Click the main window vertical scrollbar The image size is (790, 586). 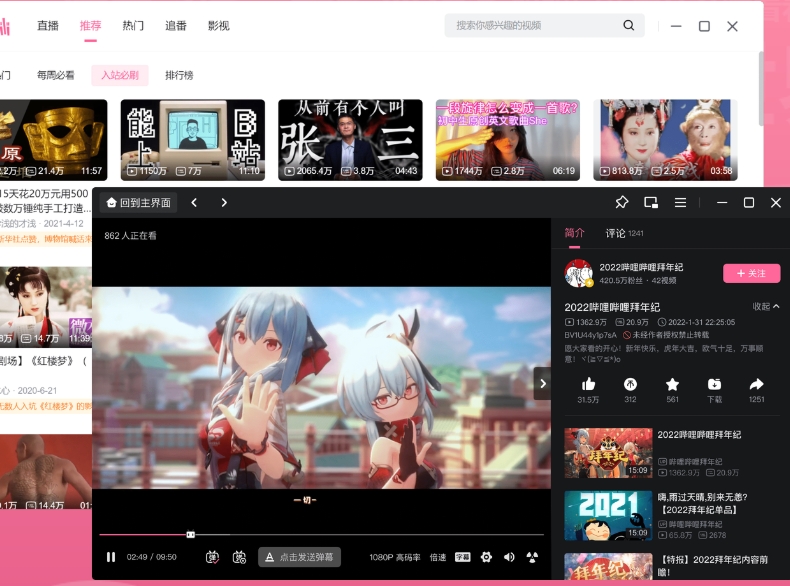point(761,88)
